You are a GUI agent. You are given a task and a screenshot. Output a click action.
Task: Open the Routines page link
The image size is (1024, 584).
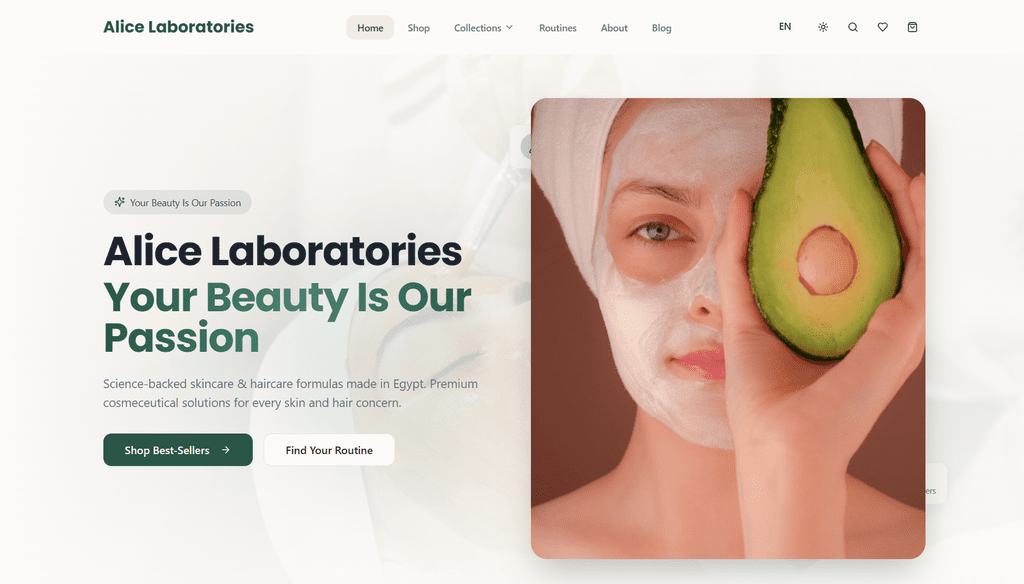coord(558,27)
